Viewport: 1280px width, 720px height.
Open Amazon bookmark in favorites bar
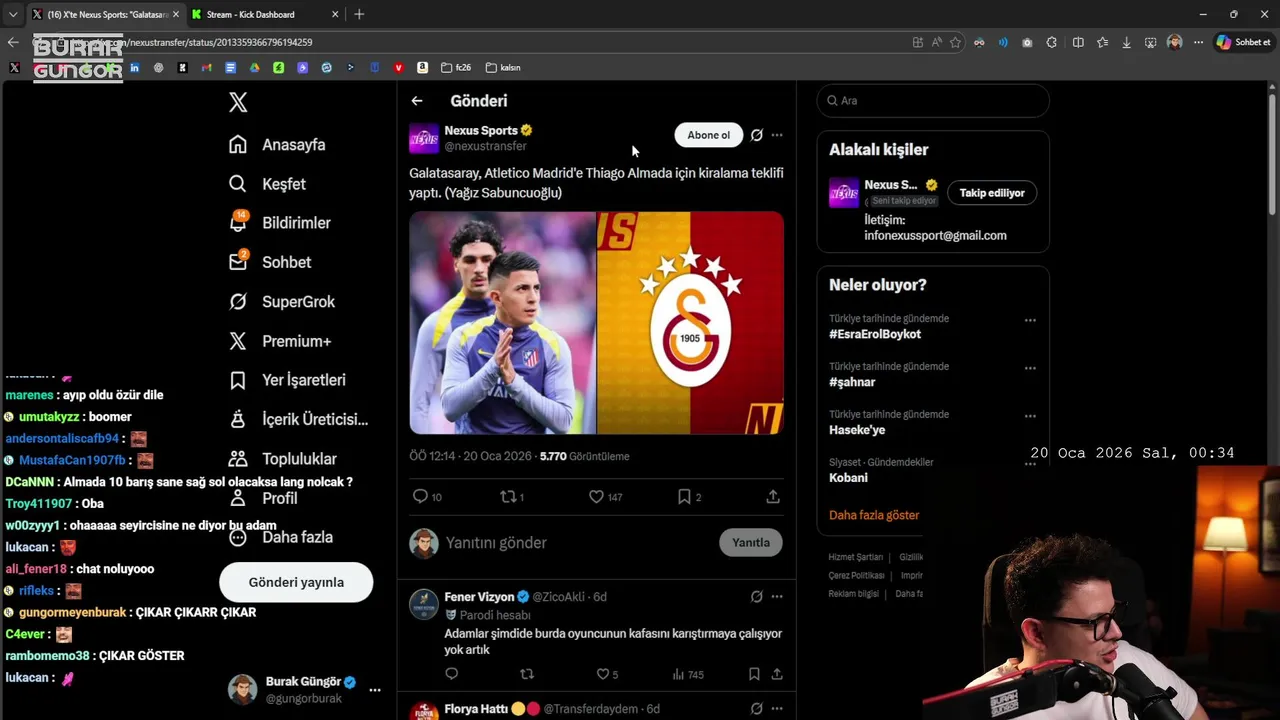(x=422, y=68)
